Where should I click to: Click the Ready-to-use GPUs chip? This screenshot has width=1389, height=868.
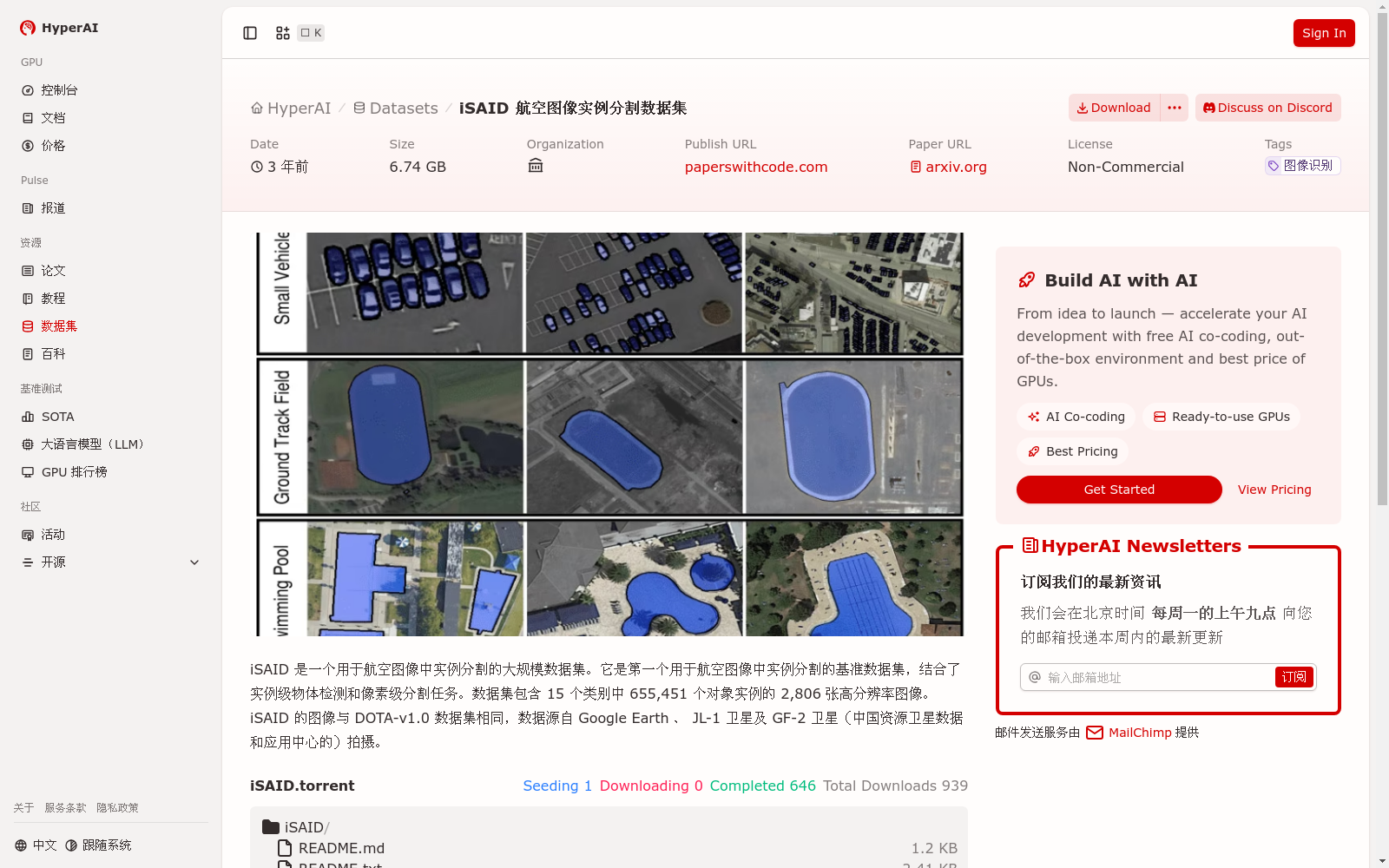tap(1221, 417)
